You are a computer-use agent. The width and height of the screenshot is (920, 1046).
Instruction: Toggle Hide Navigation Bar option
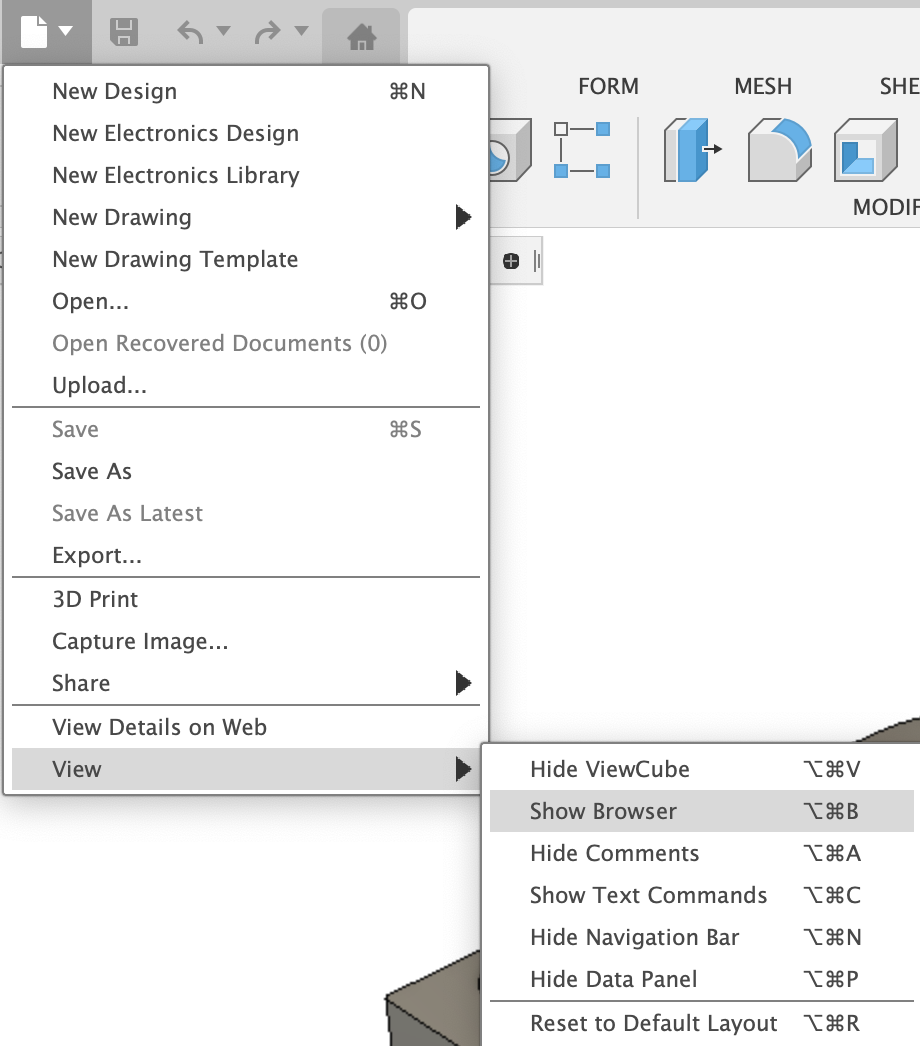(x=634, y=937)
